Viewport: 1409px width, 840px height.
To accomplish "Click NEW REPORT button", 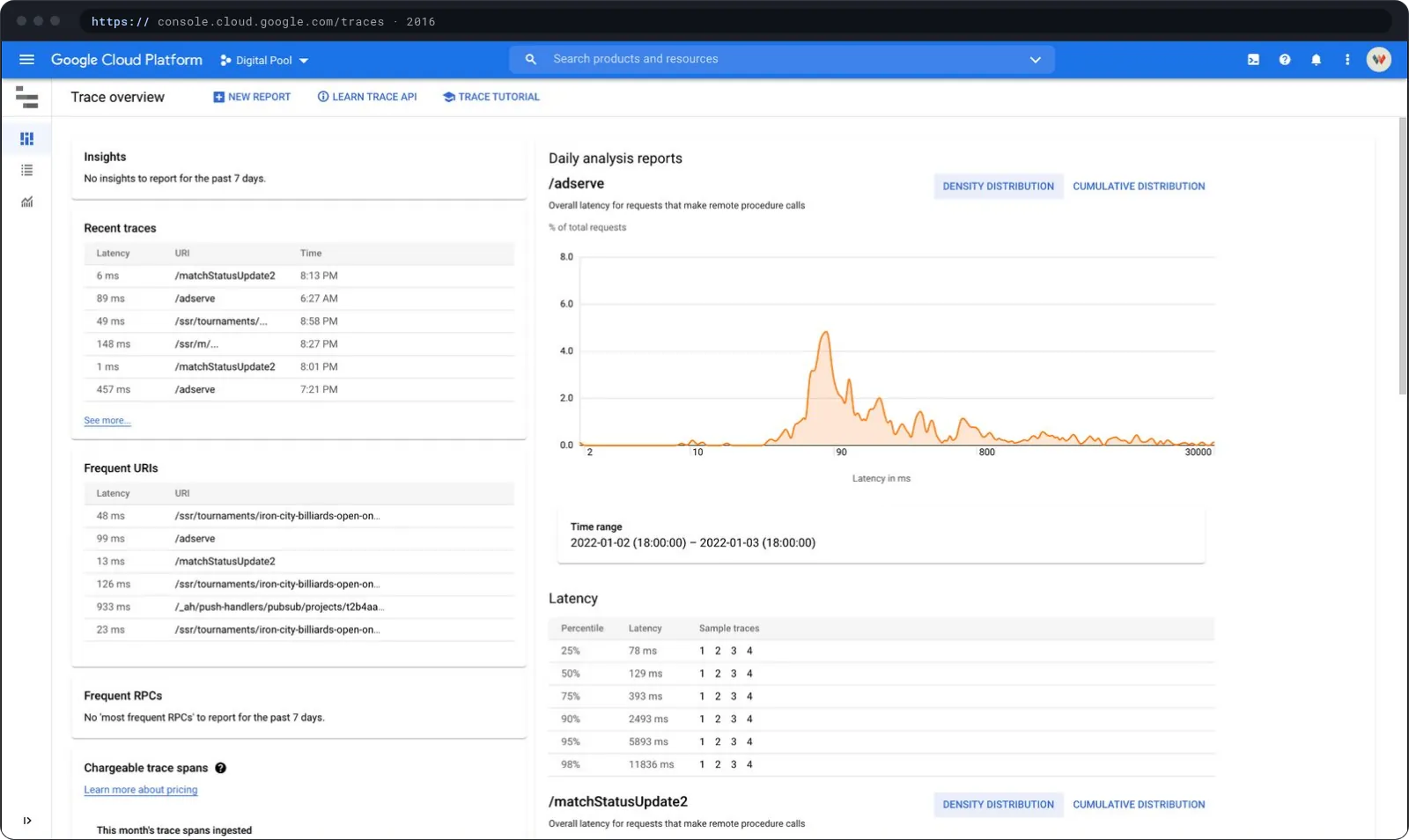I will [252, 97].
